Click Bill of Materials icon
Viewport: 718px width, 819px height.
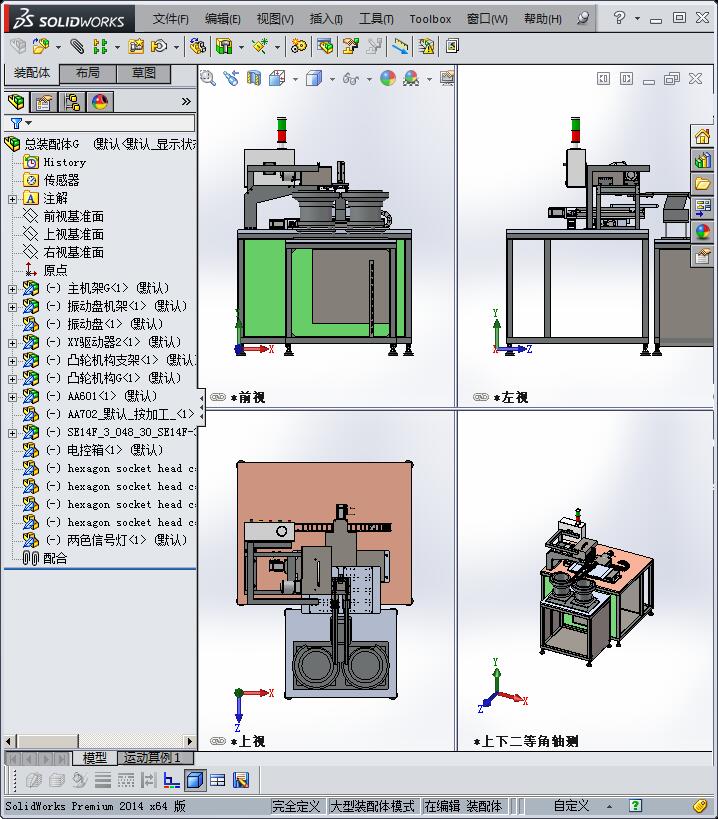point(325,46)
